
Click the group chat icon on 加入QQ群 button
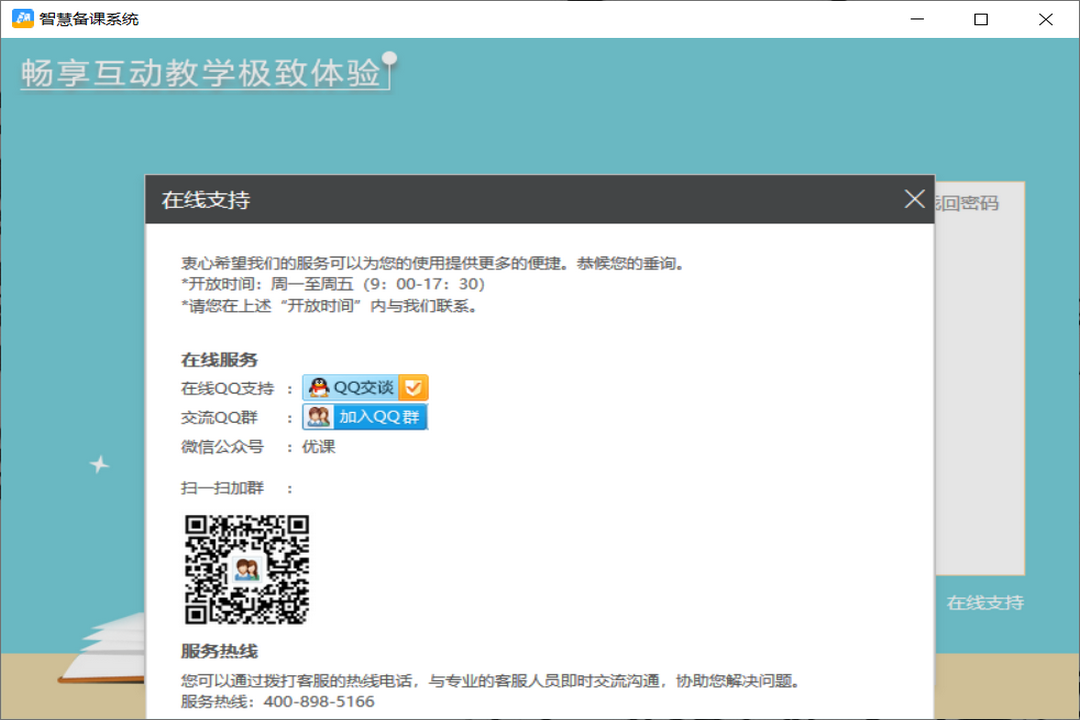(317, 417)
